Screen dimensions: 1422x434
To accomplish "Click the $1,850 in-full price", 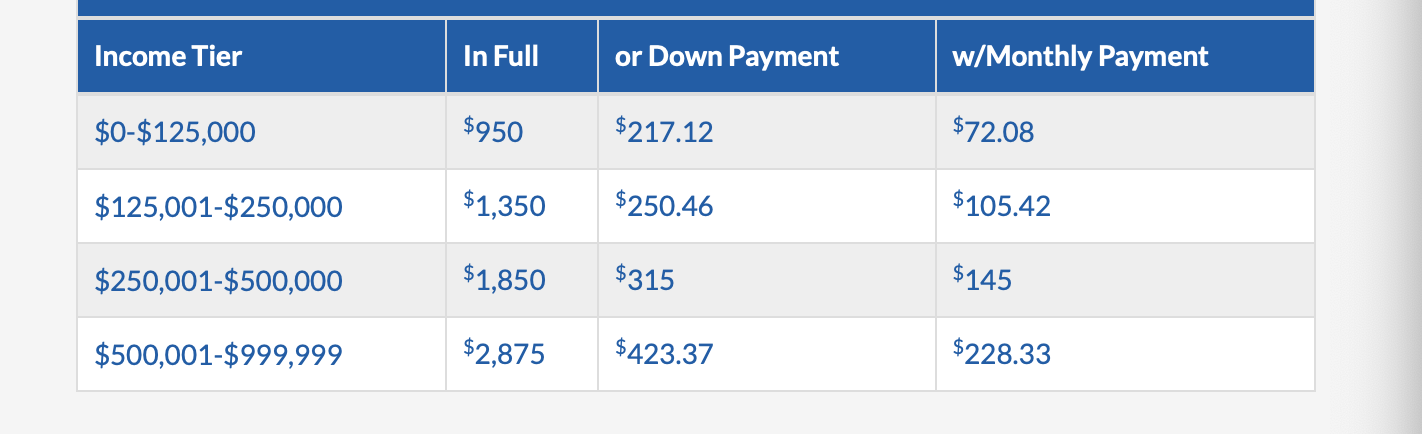I will [504, 279].
